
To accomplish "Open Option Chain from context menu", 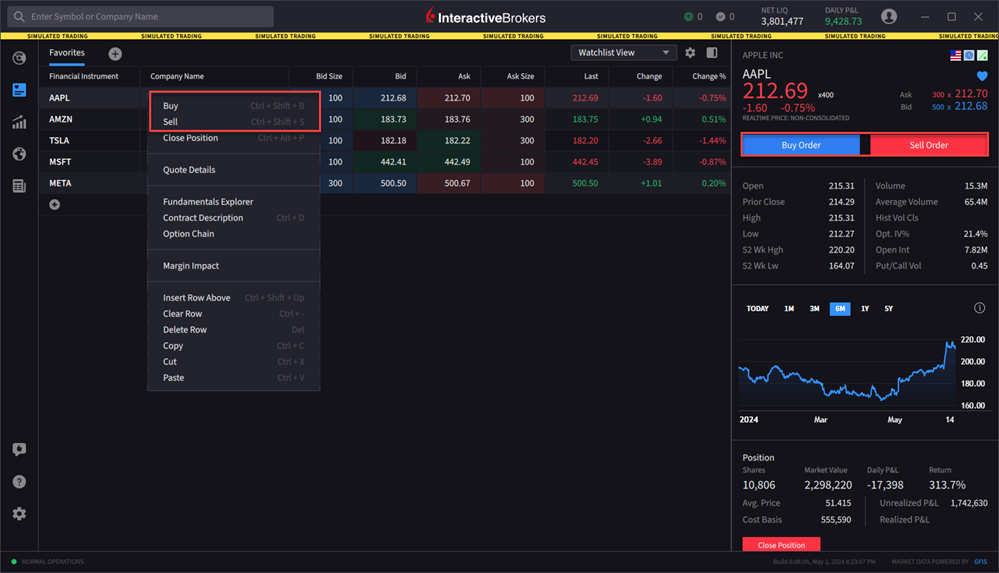I will click(233, 233).
